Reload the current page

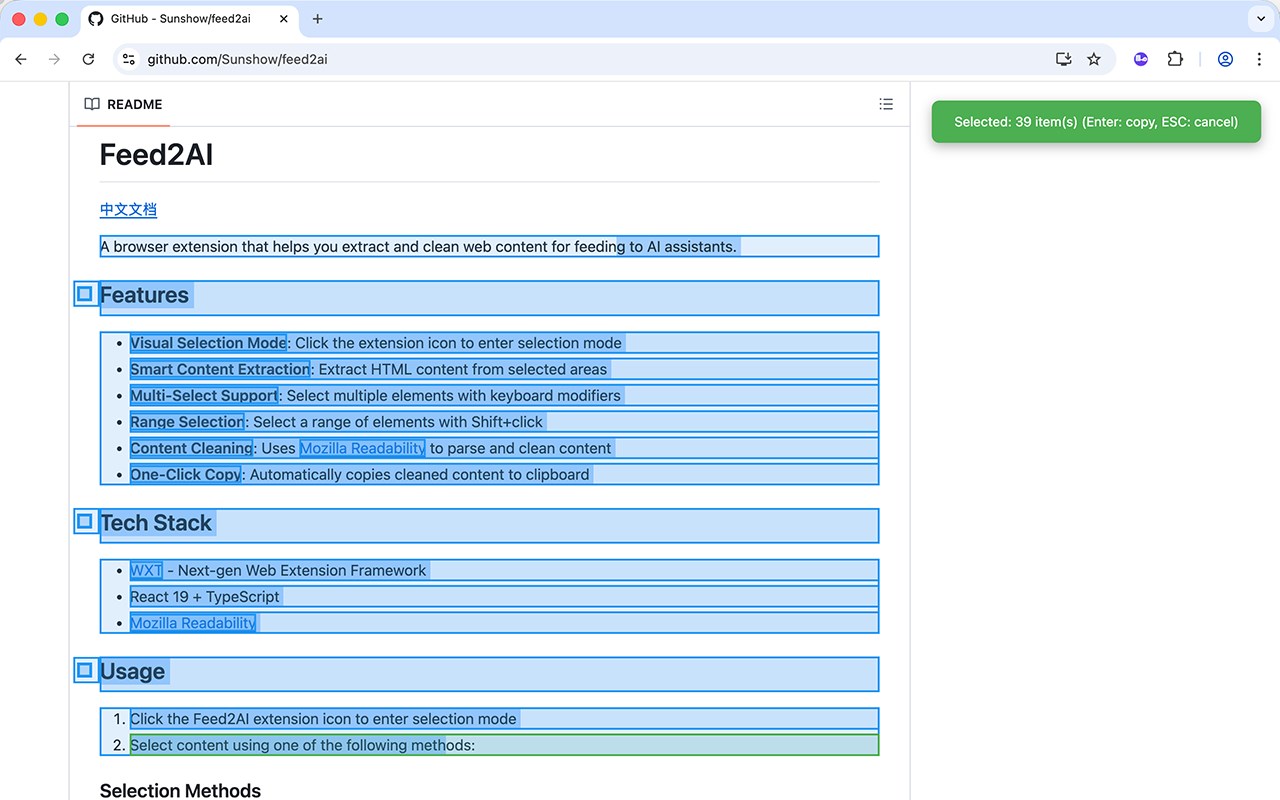tap(88, 59)
